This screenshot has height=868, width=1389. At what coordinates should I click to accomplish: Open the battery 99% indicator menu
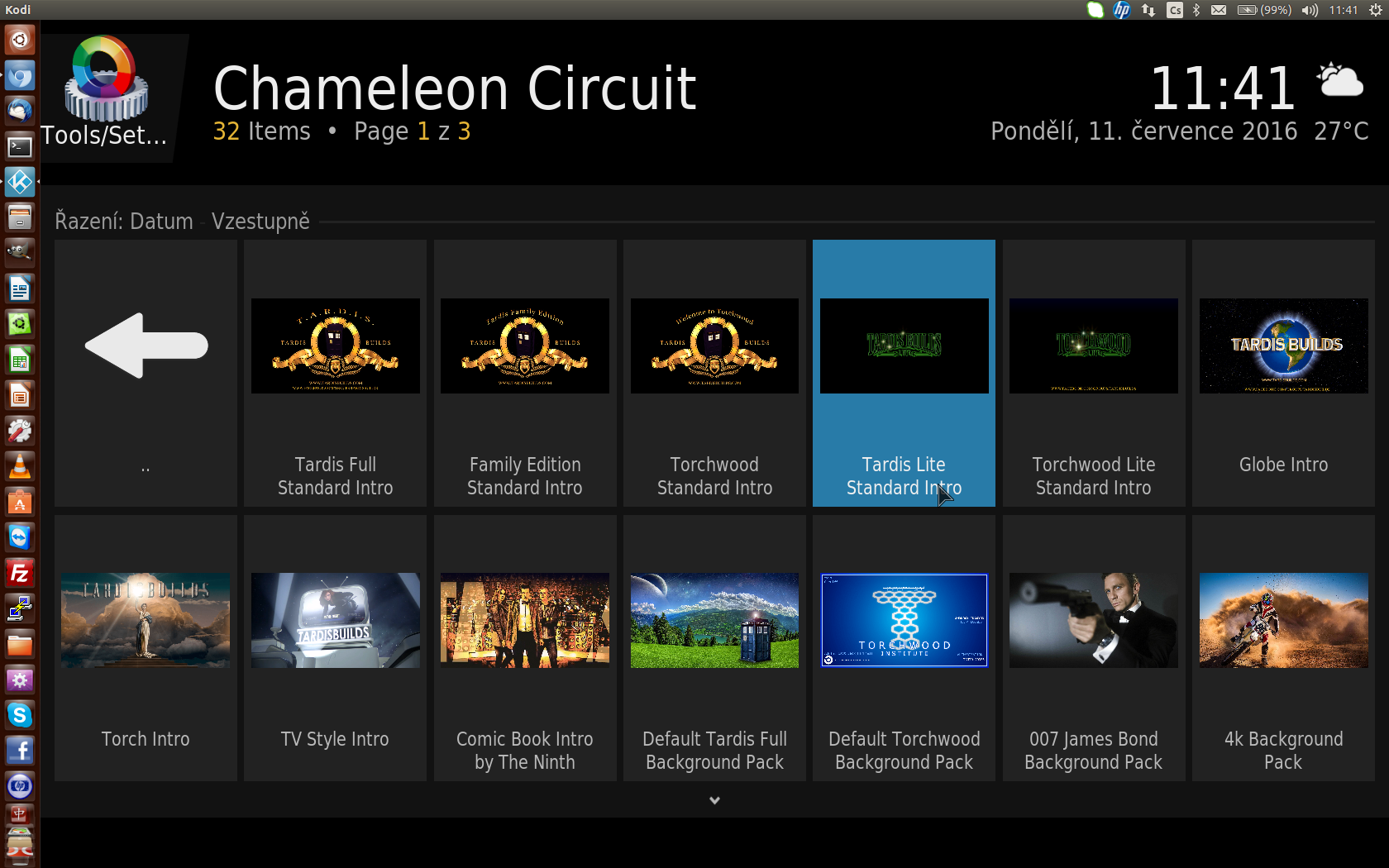[1264, 10]
